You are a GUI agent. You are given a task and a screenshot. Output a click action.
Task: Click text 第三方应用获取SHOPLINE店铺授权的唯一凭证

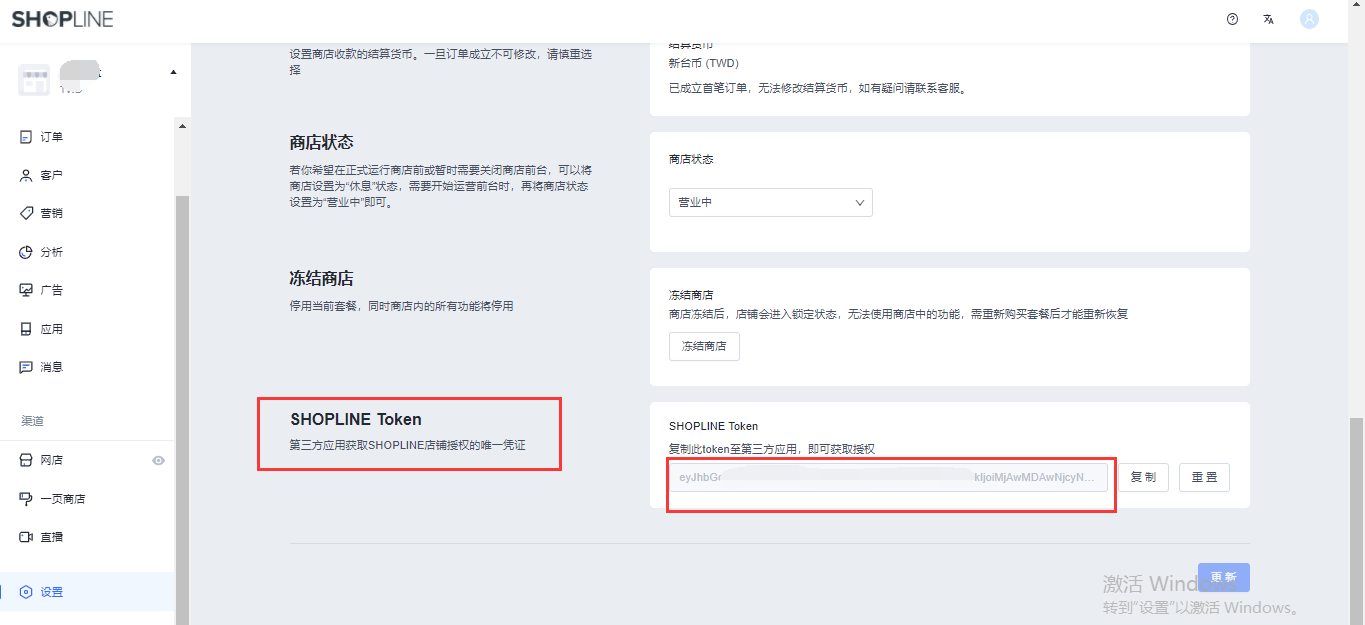pyautogui.click(x=408, y=445)
